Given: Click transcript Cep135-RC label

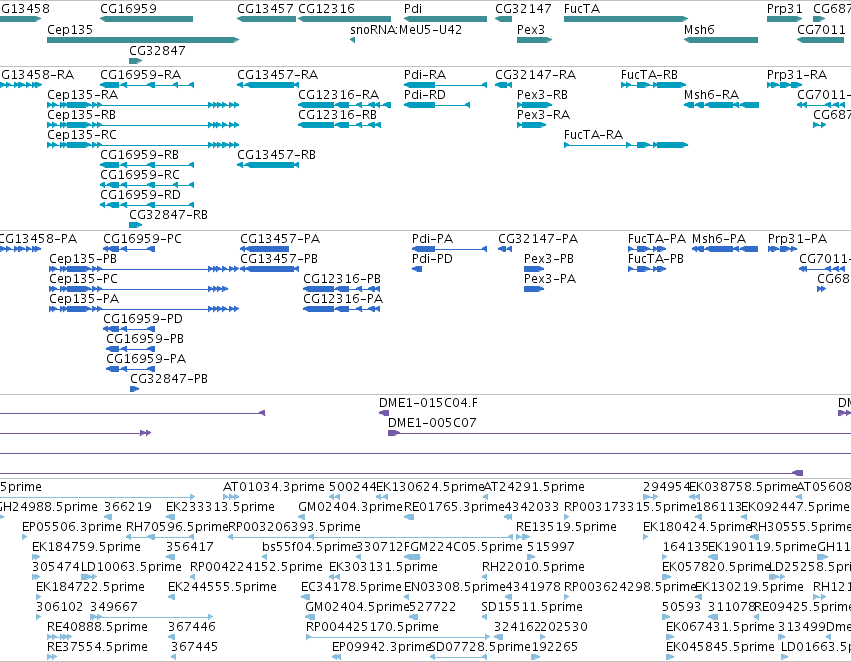Looking at the screenshot, I should point(82,135).
